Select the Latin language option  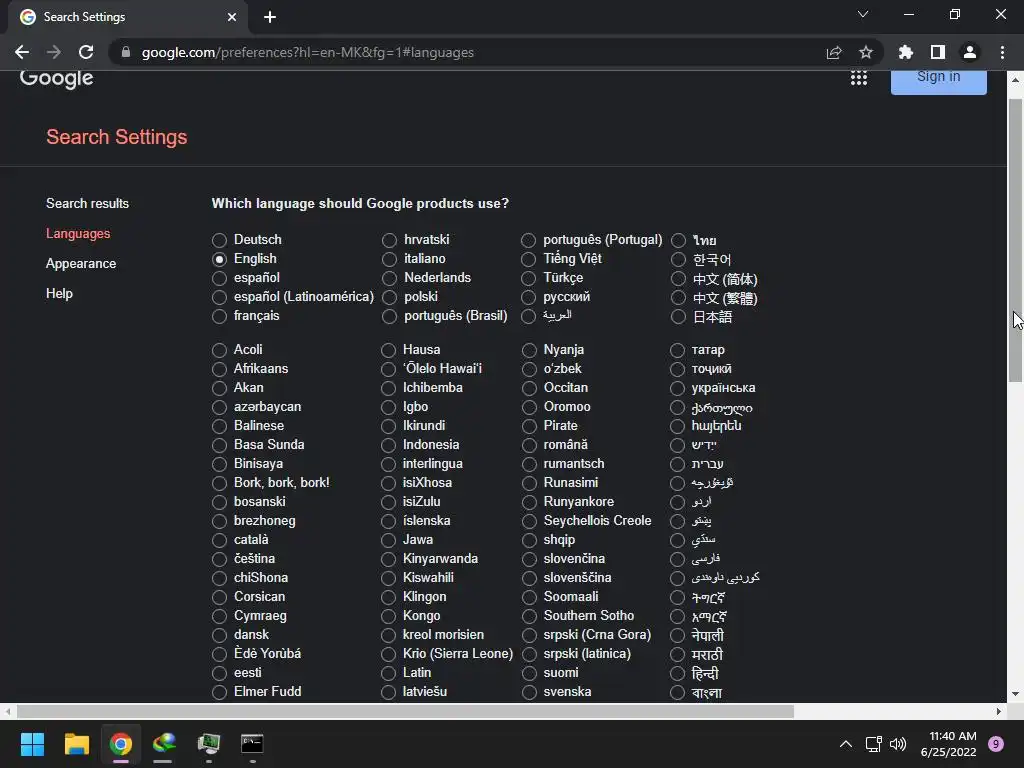[389, 673]
